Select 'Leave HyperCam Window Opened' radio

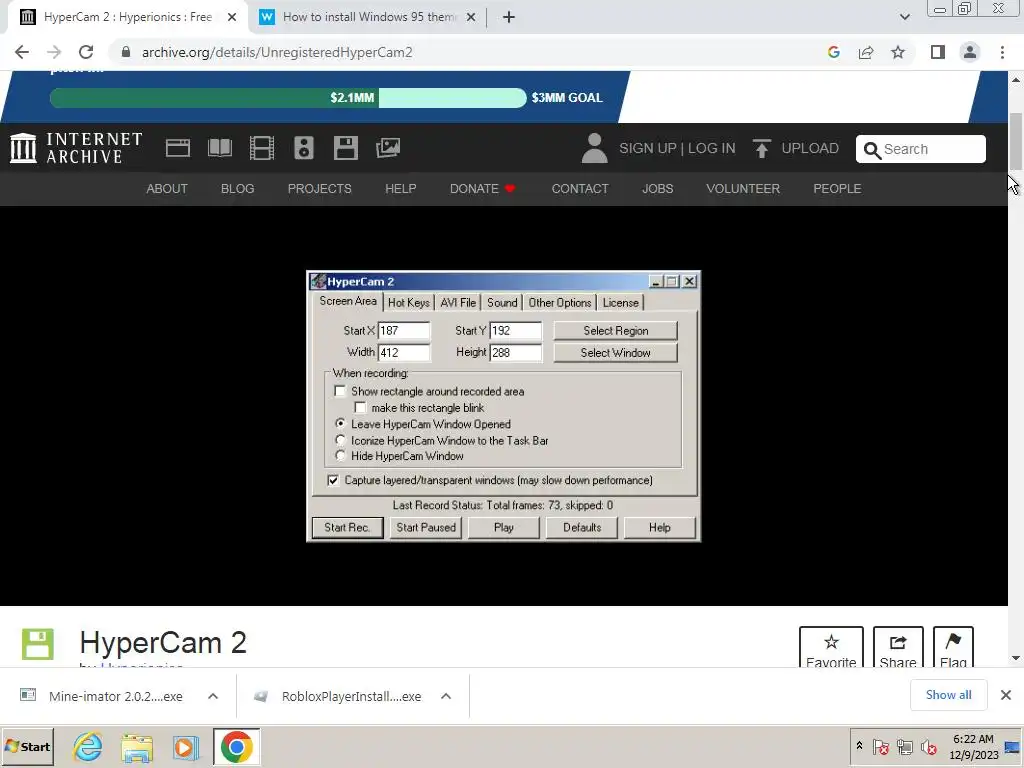pyautogui.click(x=340, y=424)
